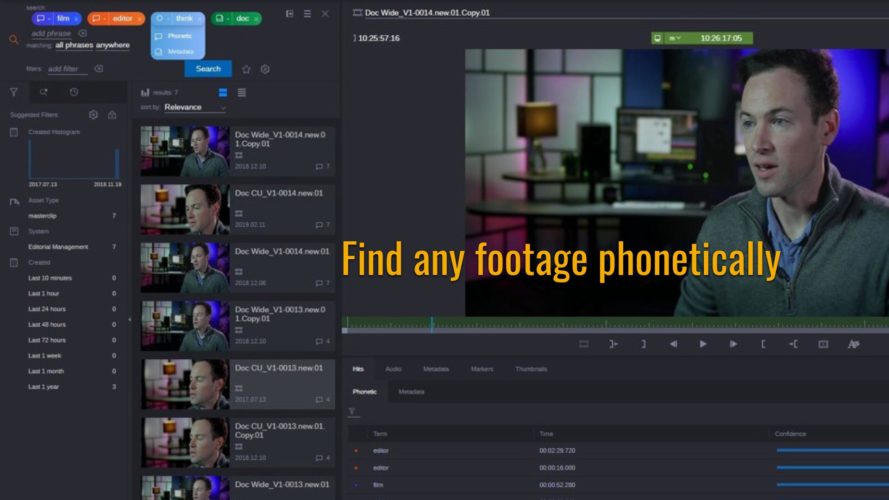Play the clip in the viewer
This screenshot has width=889, height=500.
coord(703,344)
